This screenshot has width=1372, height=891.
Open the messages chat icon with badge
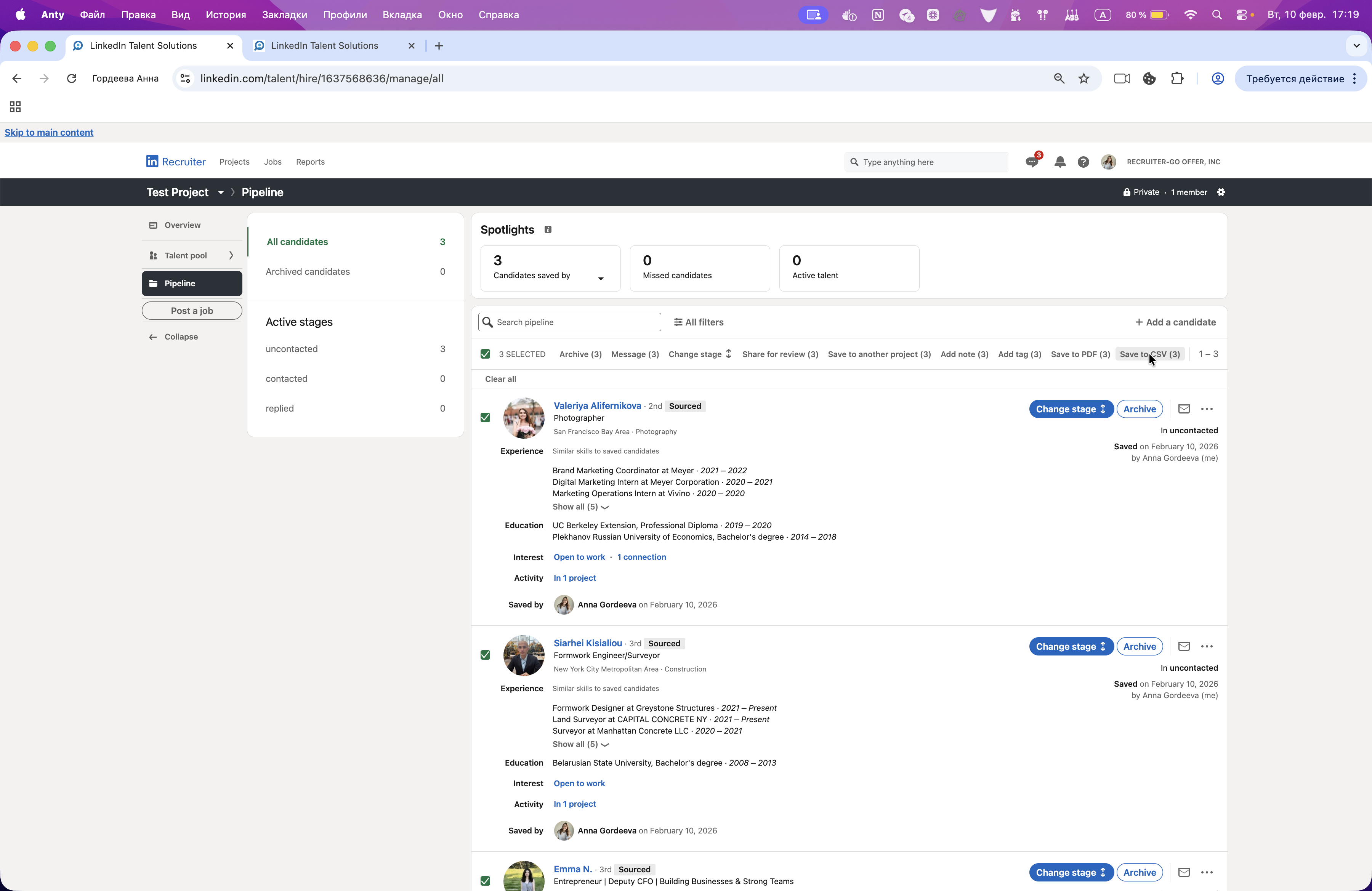1032,162
